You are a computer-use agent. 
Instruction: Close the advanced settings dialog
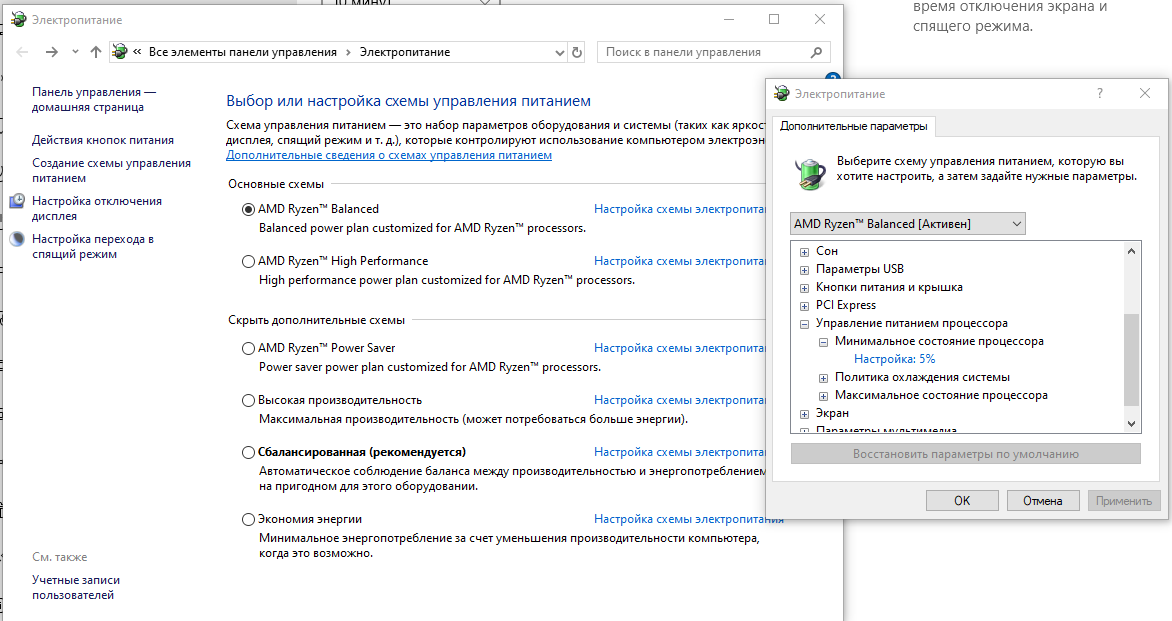point(1144,93)
